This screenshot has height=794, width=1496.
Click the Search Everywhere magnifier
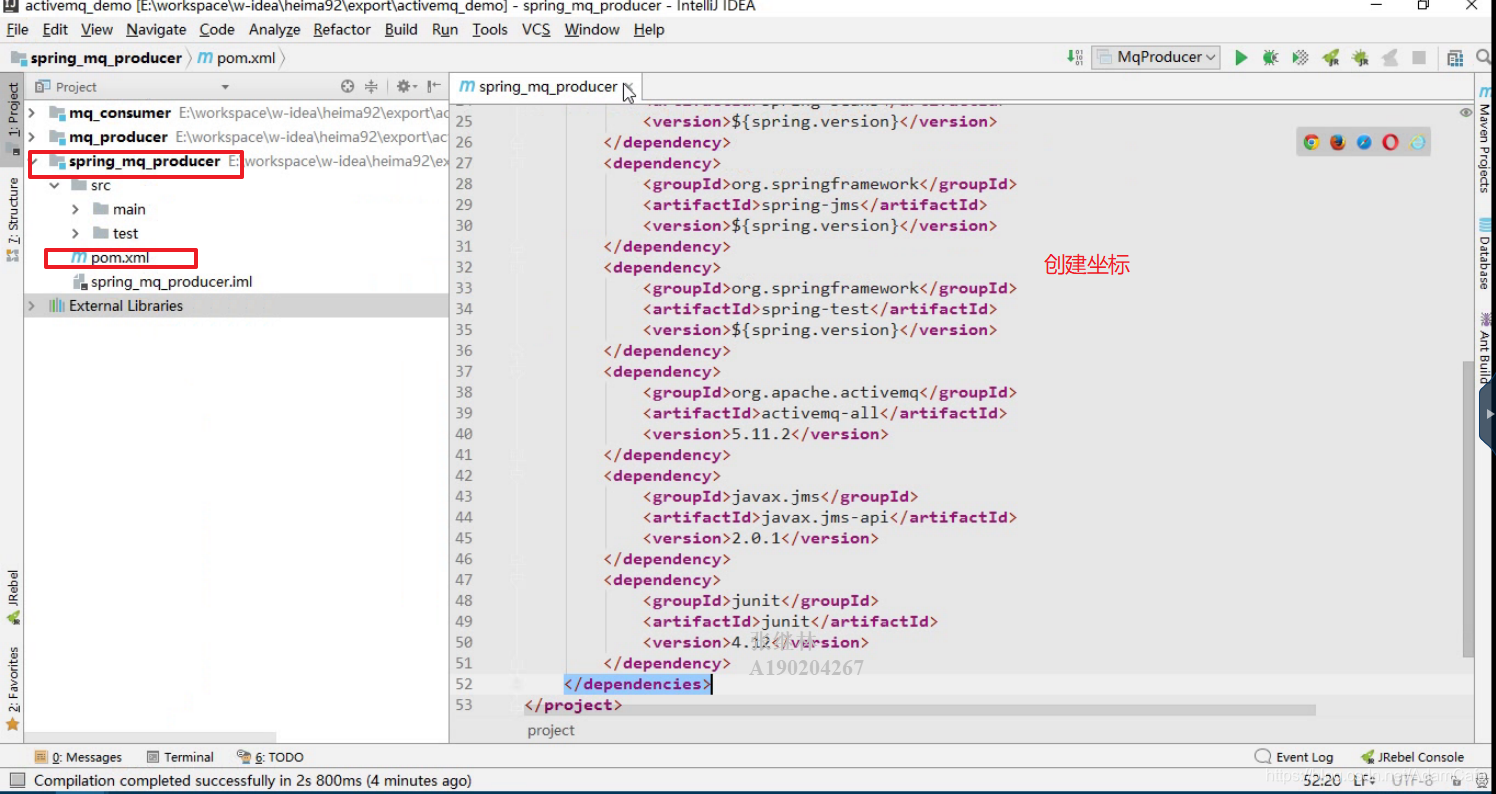[x=1482, y=58]
